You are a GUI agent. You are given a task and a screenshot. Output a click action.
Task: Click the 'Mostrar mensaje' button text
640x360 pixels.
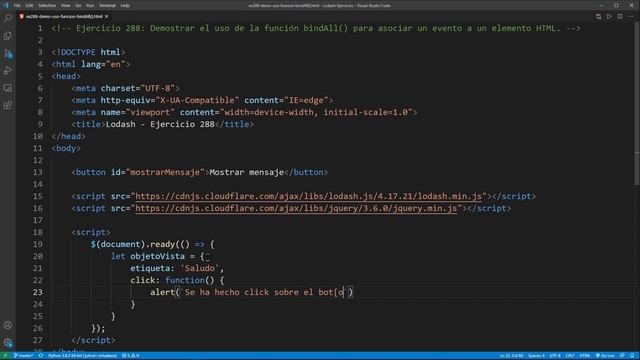tap(246, 172)
